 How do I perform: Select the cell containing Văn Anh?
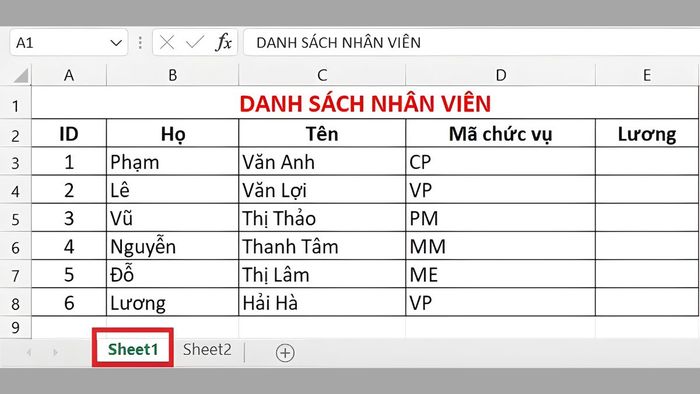coord(322,162)
